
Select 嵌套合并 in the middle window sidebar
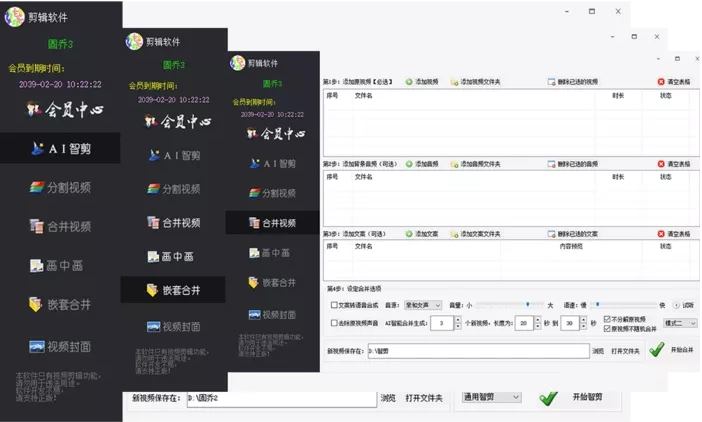point(173,290)
